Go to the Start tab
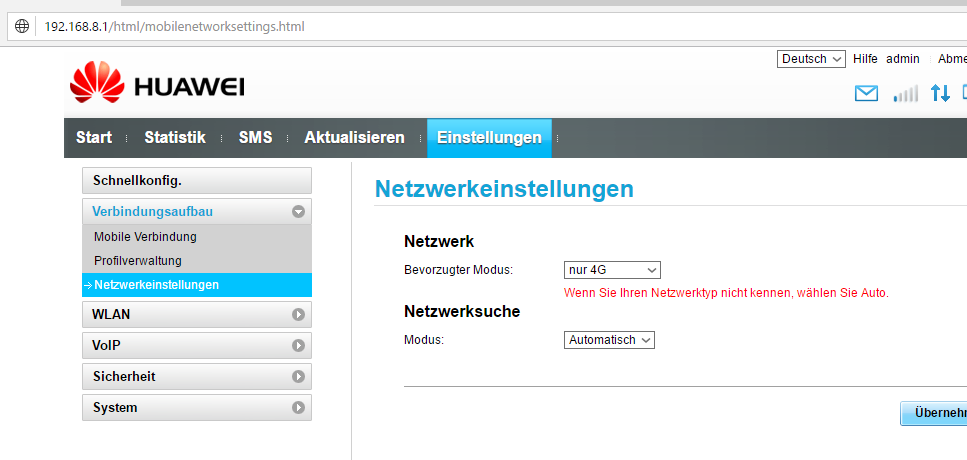Viewport: 967px width, 460px height. tap(94, 138)
